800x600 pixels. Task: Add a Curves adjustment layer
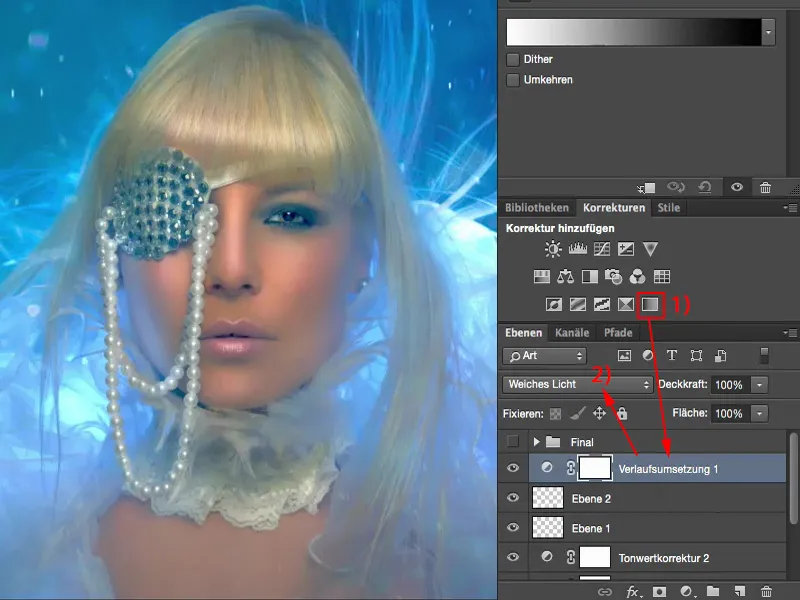[x=602, y=249]
